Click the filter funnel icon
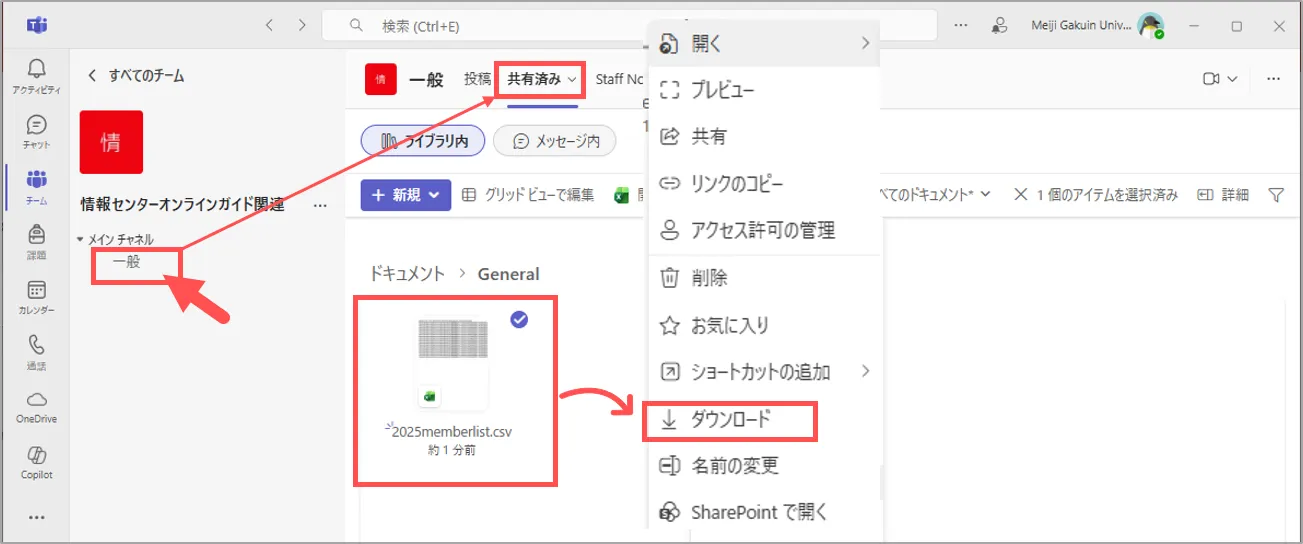Viewport: 1303px width, 544px height. pyautogui.click(x=1276, y=195)
